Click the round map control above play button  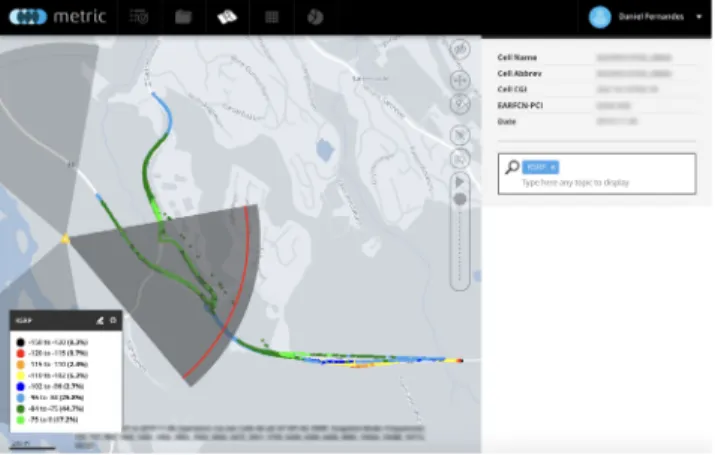(460, 159)
